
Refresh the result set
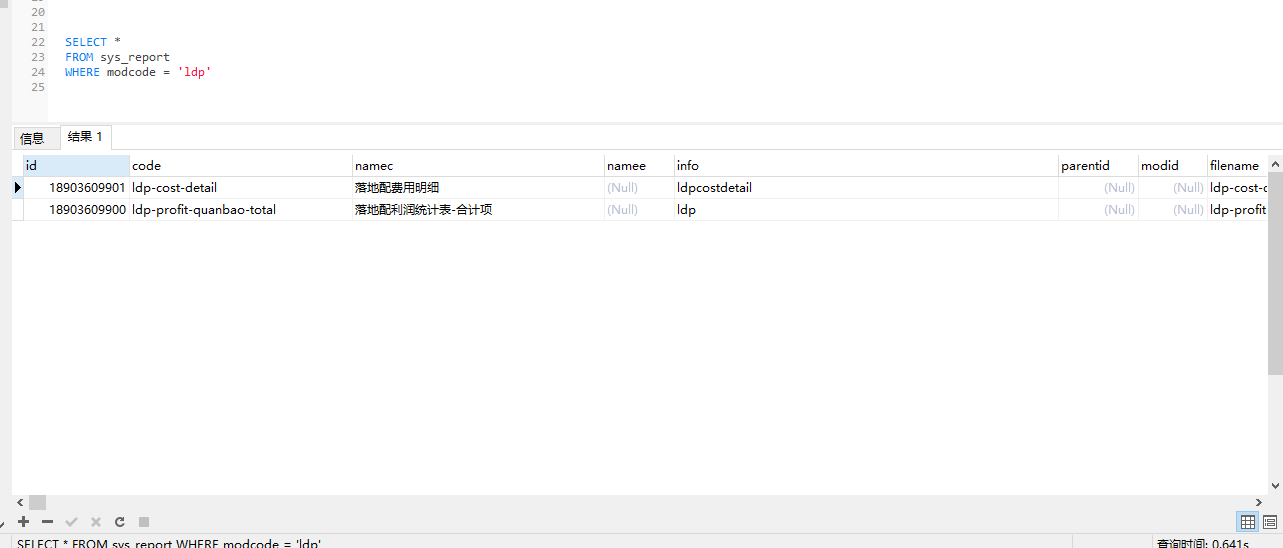(x=120, y=522)
